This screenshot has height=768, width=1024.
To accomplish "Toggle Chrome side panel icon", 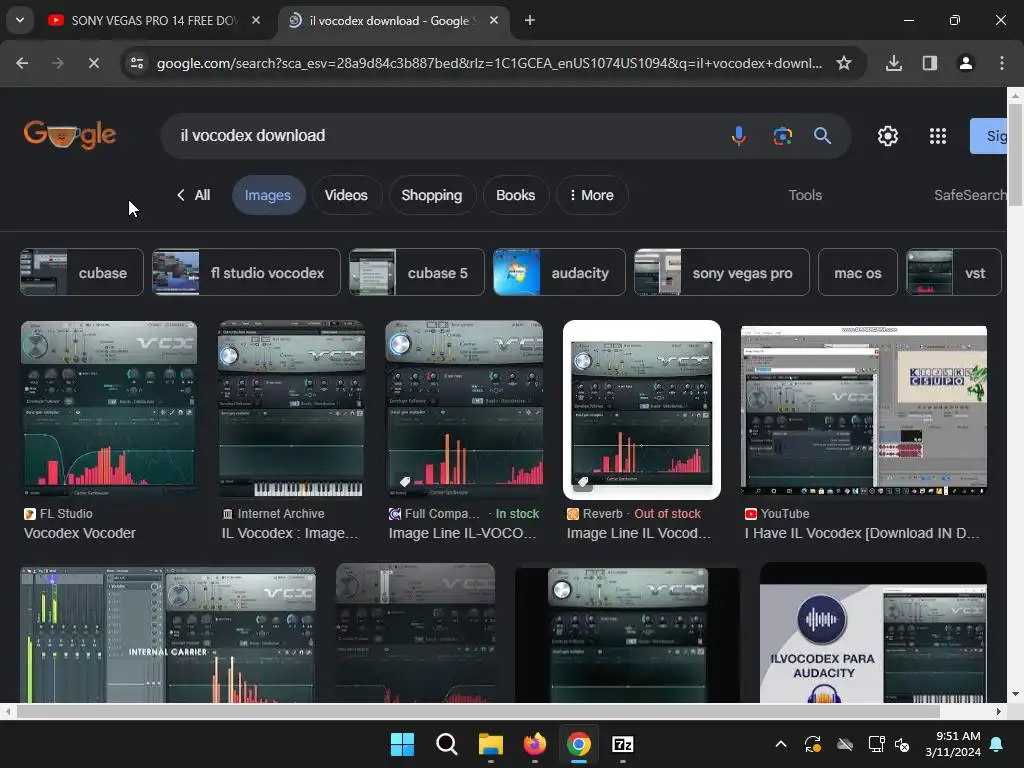I will click(929, 63).
